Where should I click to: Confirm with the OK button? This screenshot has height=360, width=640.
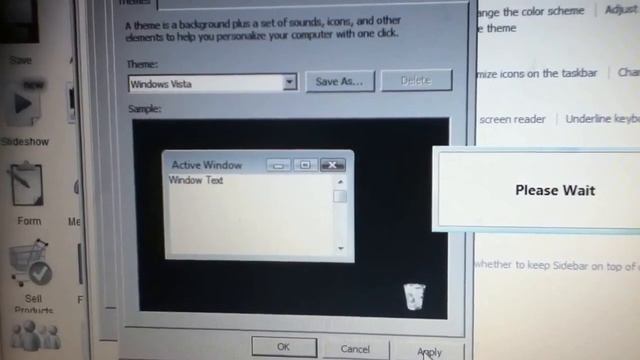284,347
